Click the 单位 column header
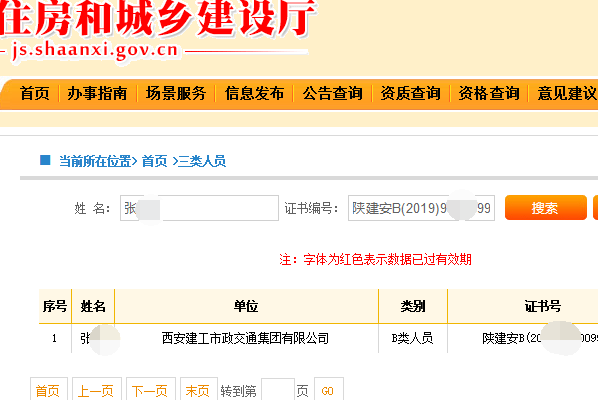The image size is (598, 400). 246,306
